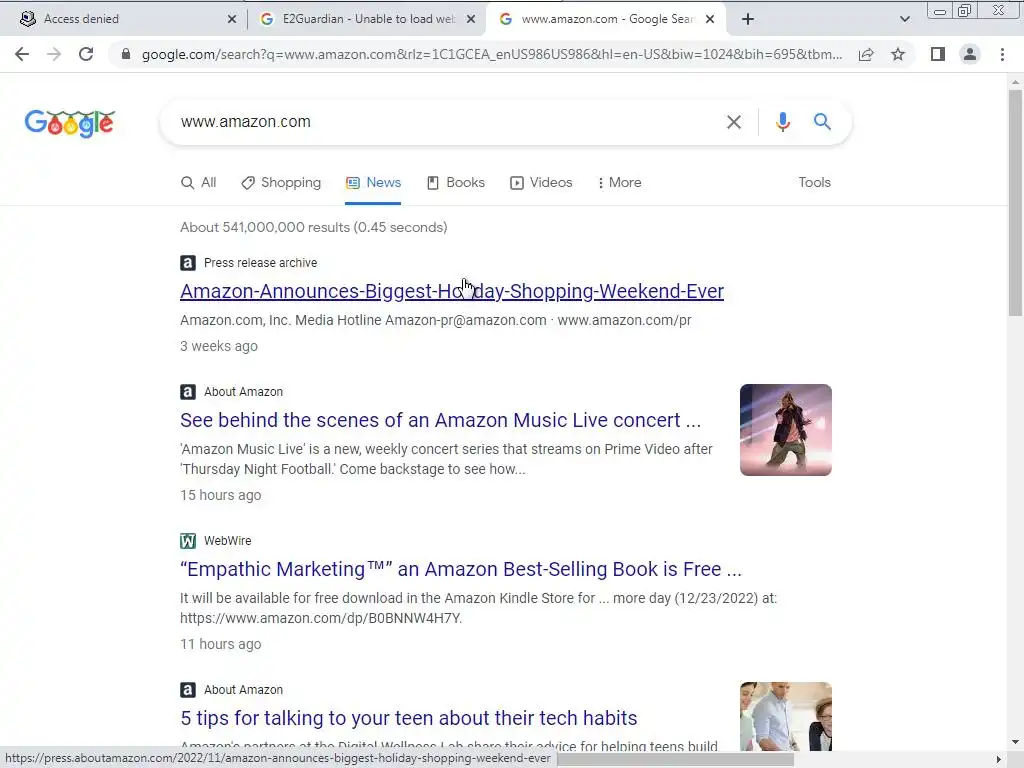Open the Biggest Holiday Shopping Weekend article

tap(452, 291)
